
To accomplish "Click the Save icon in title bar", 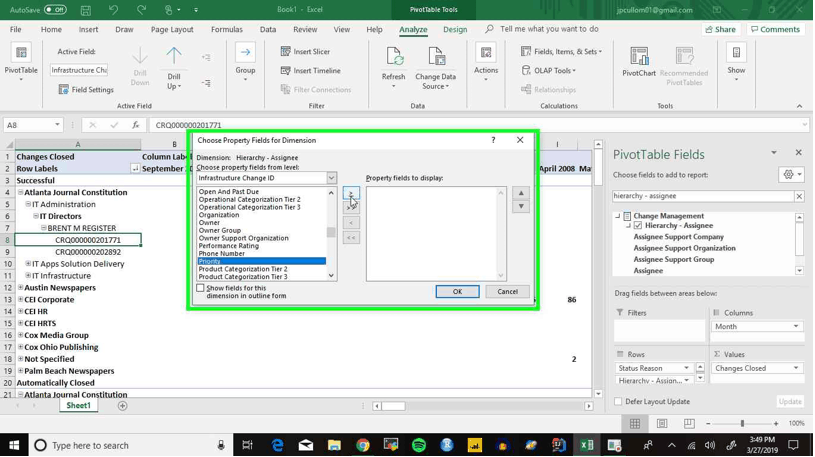I will point(85,10).
